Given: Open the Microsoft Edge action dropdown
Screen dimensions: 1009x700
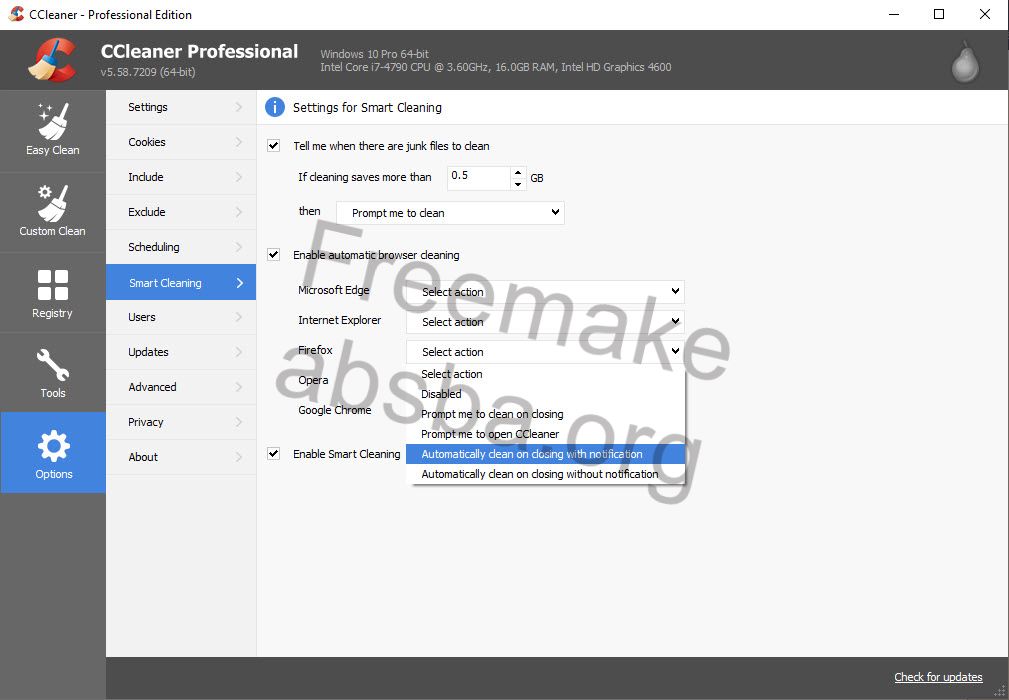Looking at the screenshot, I should tap(545, 291).
